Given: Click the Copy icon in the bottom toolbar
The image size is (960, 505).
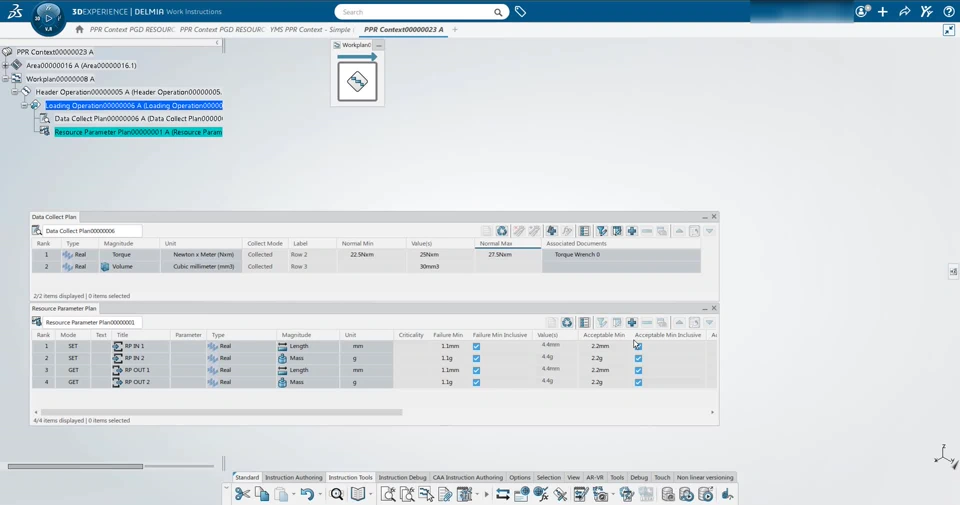Looking at the screenshot, I should [262, 494].
